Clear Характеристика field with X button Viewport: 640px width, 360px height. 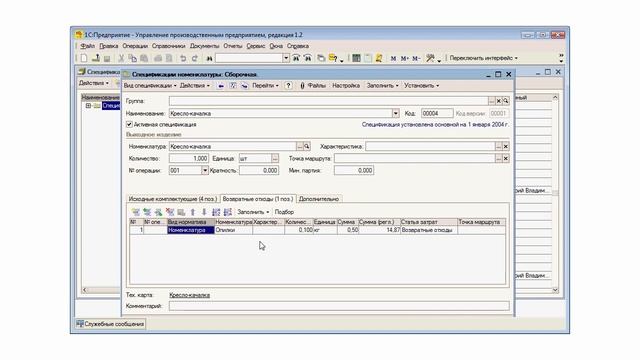point(506,146)
